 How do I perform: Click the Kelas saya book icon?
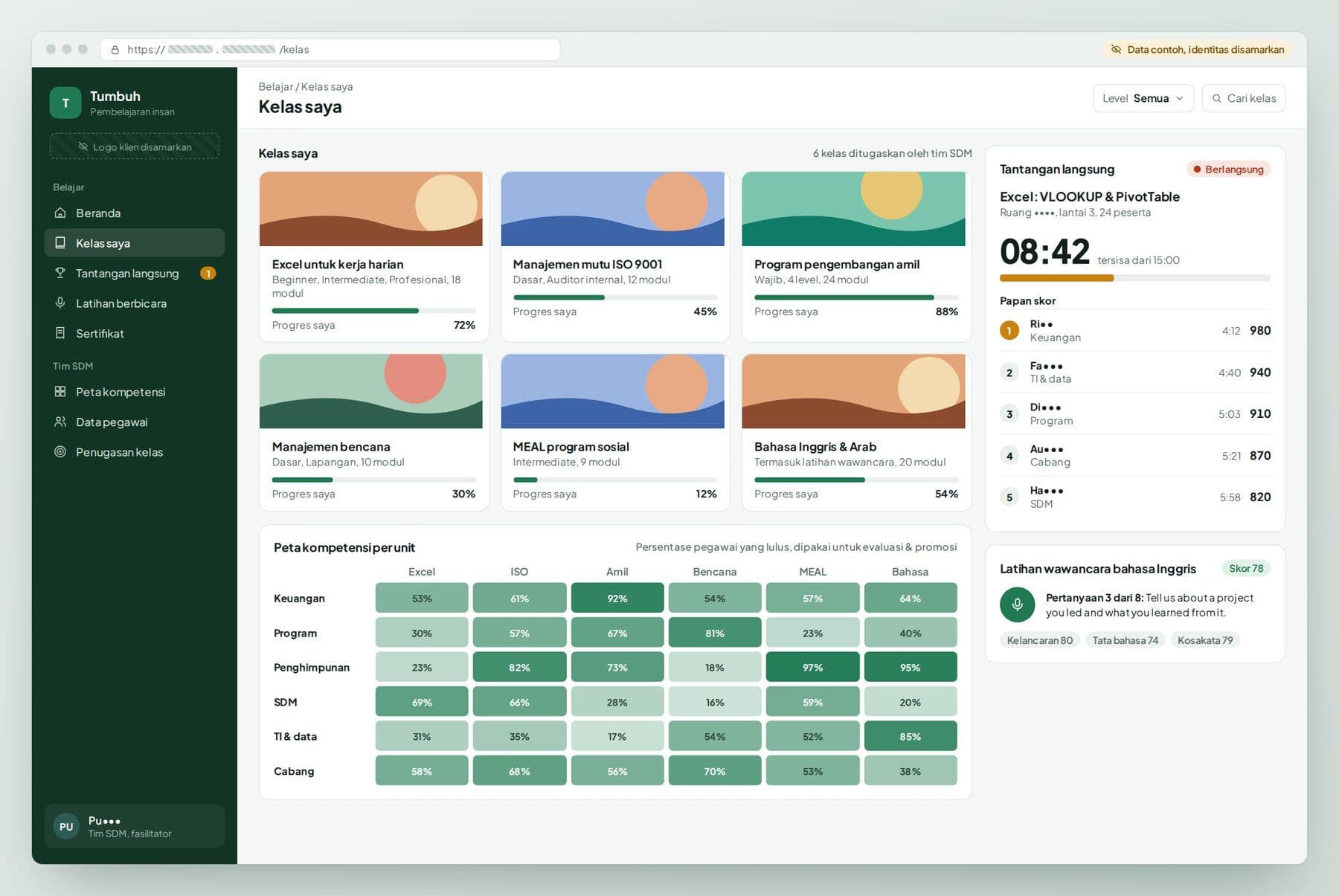tap(60, 243)
